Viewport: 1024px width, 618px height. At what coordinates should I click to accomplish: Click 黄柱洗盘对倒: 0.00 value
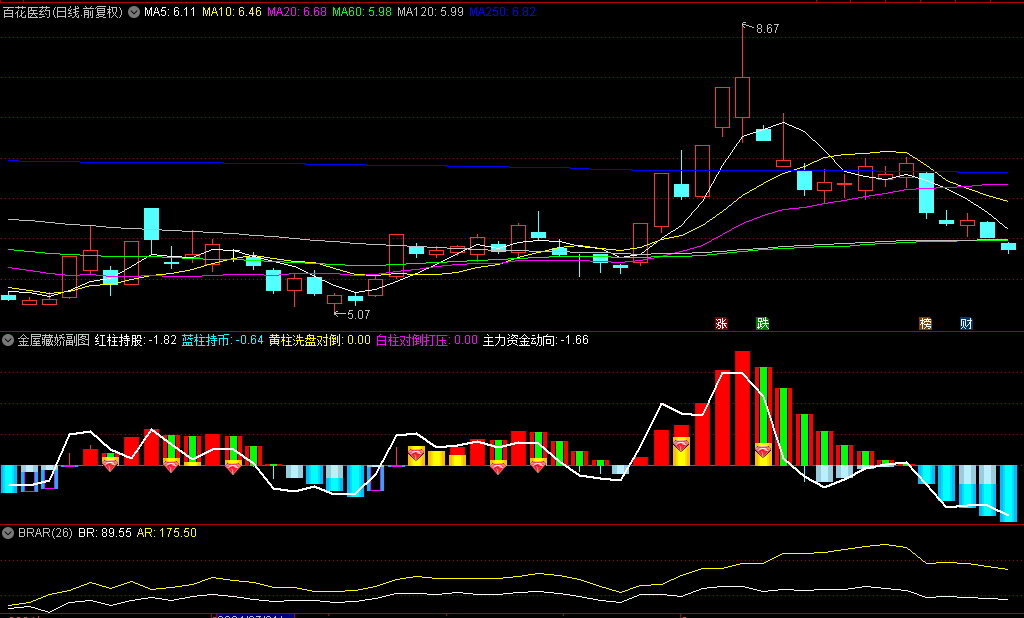[x=320, y=340]
